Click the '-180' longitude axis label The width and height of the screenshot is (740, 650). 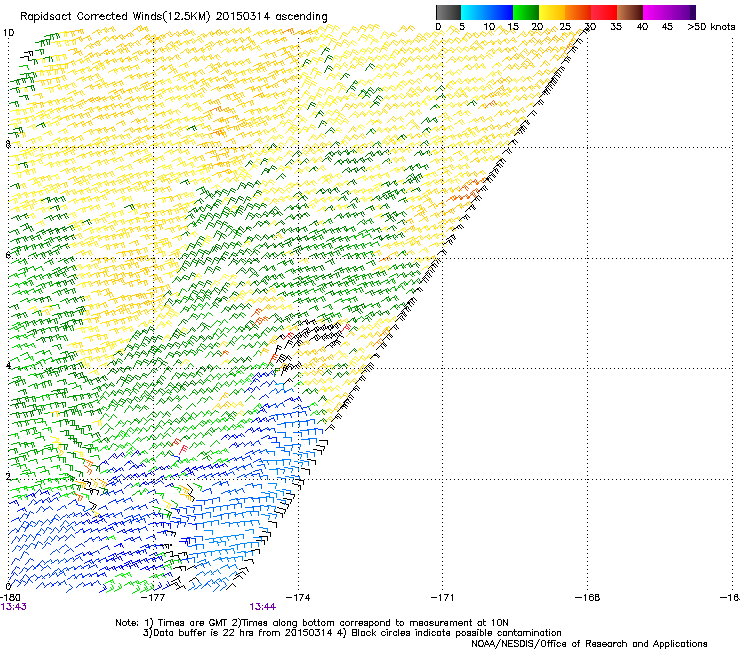pyautogui.click(x=10, y=598)
